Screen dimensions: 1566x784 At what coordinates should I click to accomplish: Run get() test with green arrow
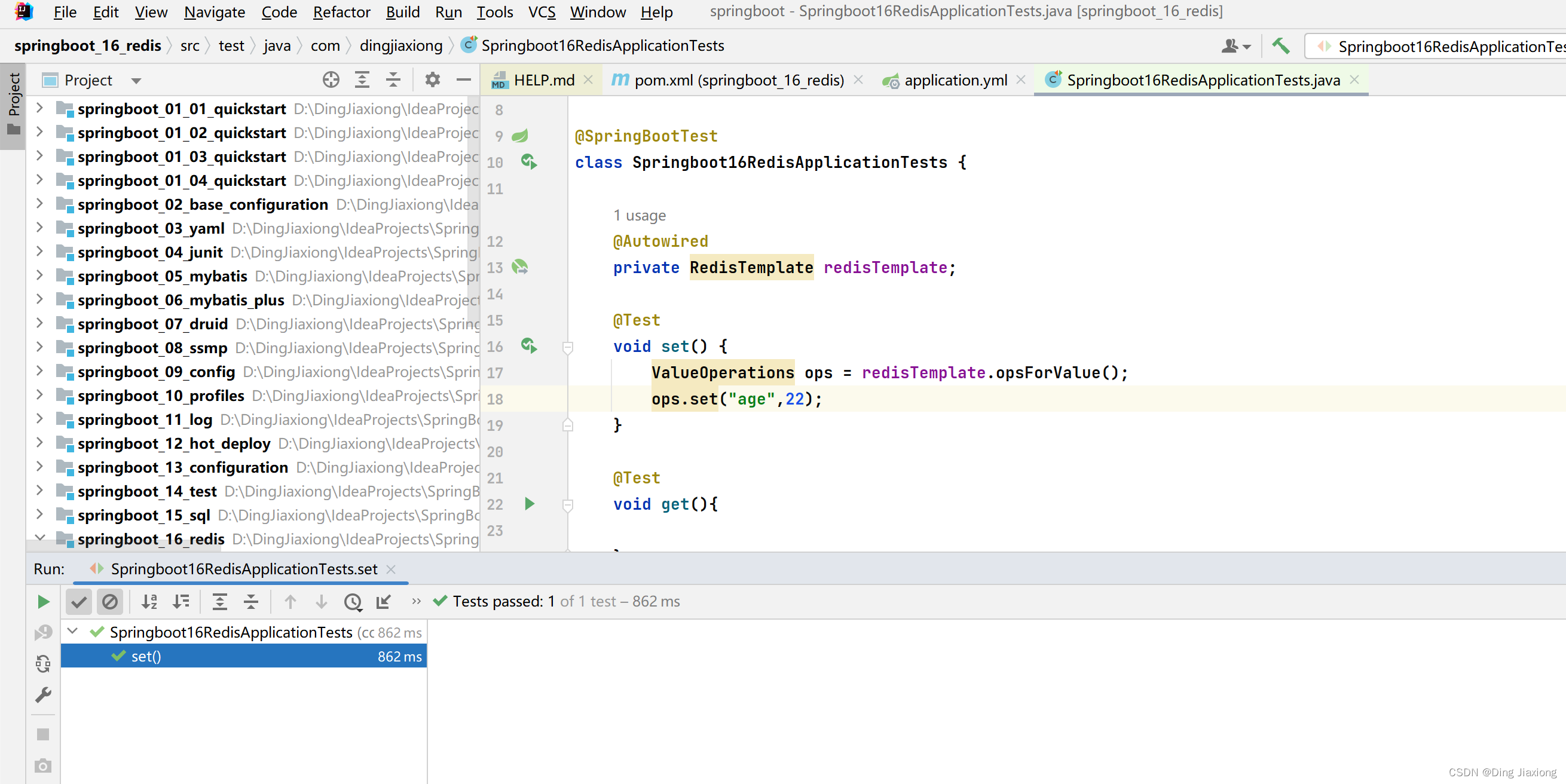tap(529, 504)
